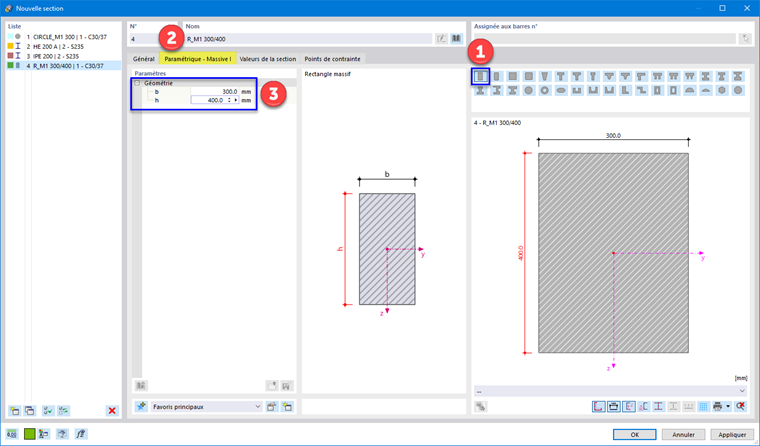Click the save favorite icon right of Favoris principaux
This screenshot has width=760, height=446.
pyautogui.click(x=271, y=407)
